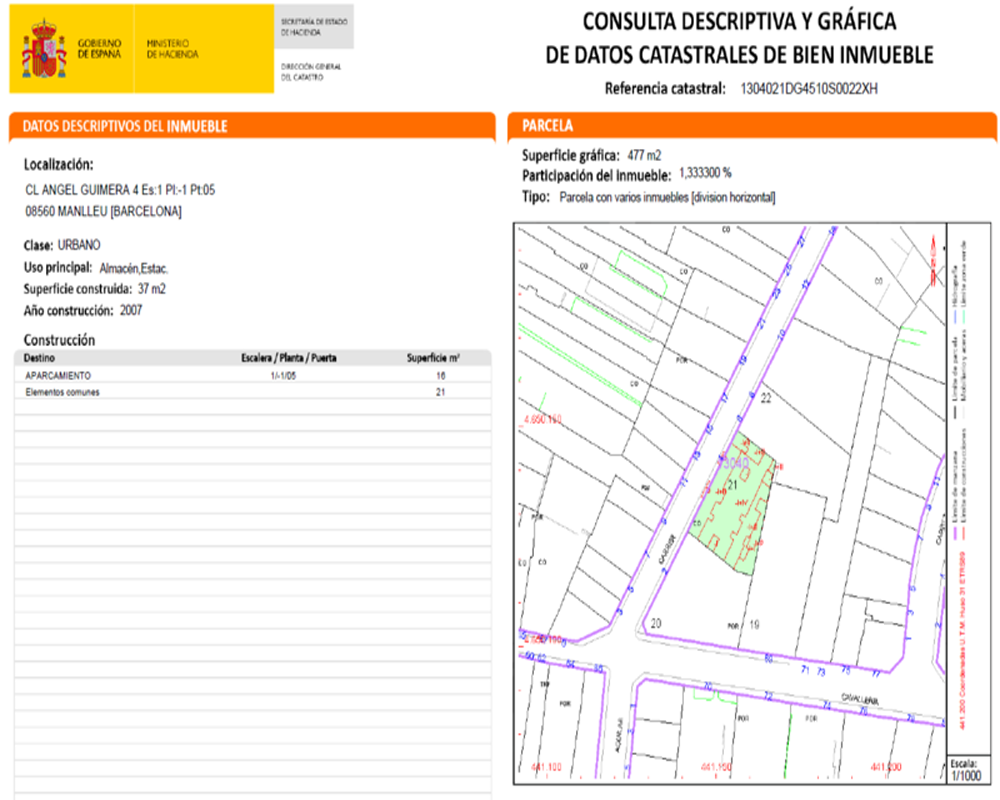Select Uso principal Almacén,Estac. value
This screenshot has height=800, width=1000.
tap(133, 269)
